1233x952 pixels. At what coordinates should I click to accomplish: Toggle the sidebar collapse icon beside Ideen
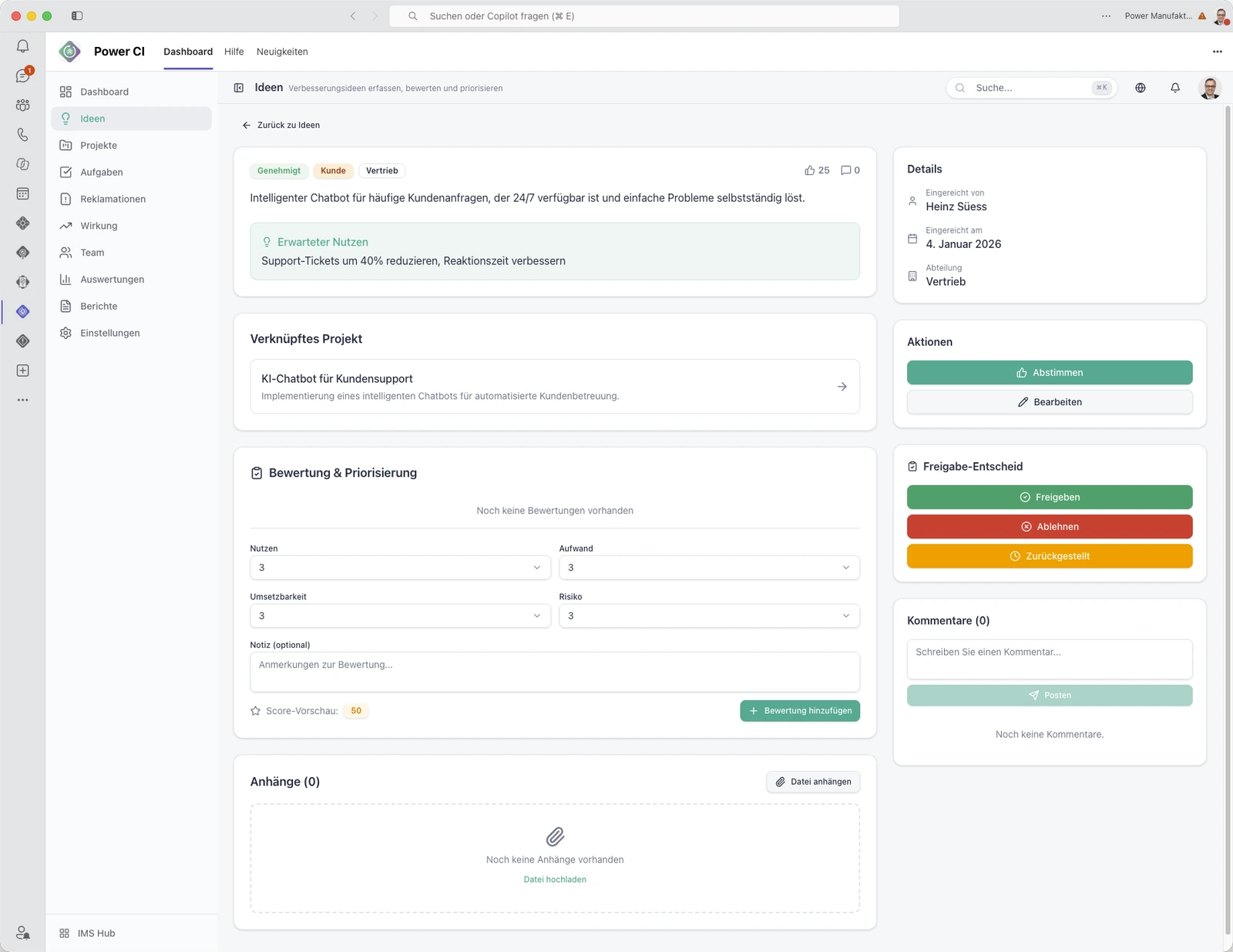point(239,88)
